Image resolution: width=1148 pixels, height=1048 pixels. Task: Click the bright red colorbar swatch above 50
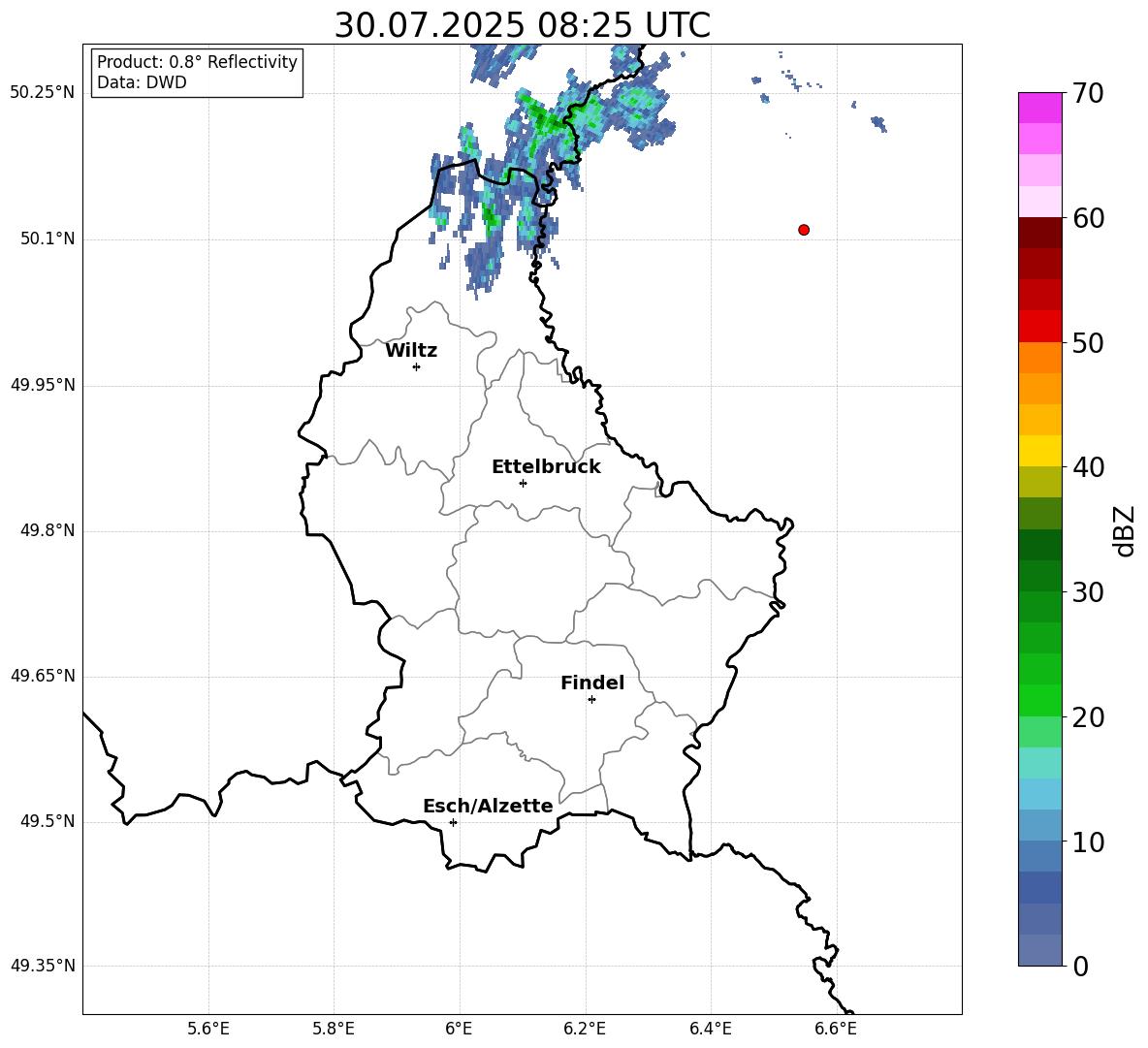pos(1040,327)
